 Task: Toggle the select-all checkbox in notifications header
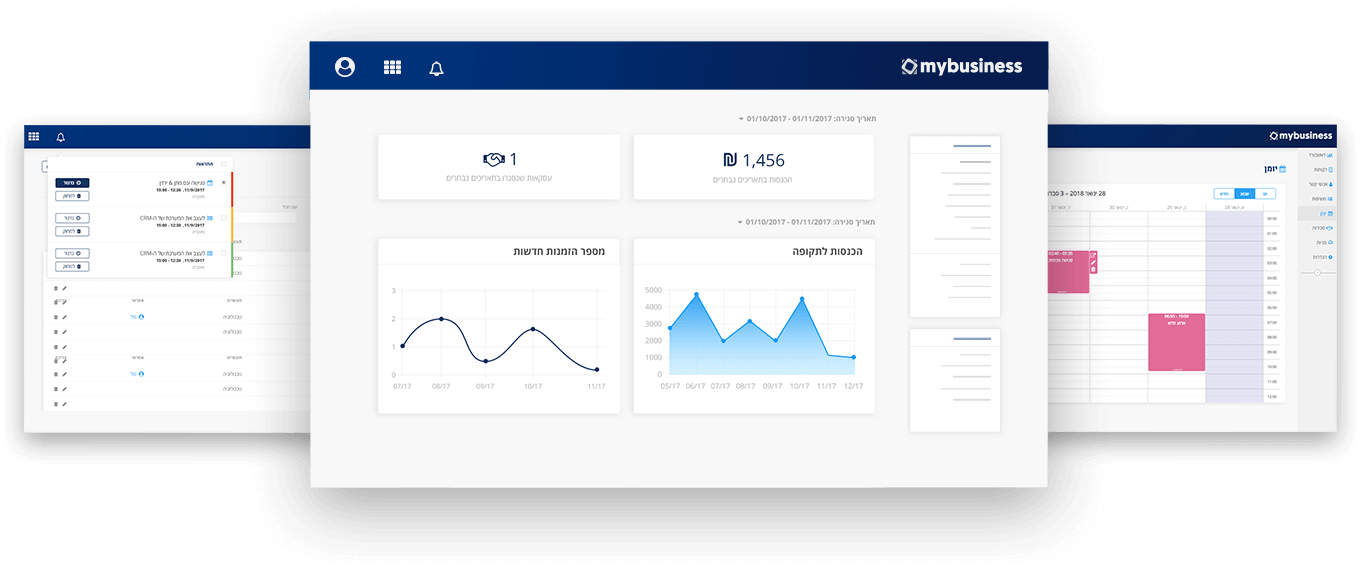[223, 164]
